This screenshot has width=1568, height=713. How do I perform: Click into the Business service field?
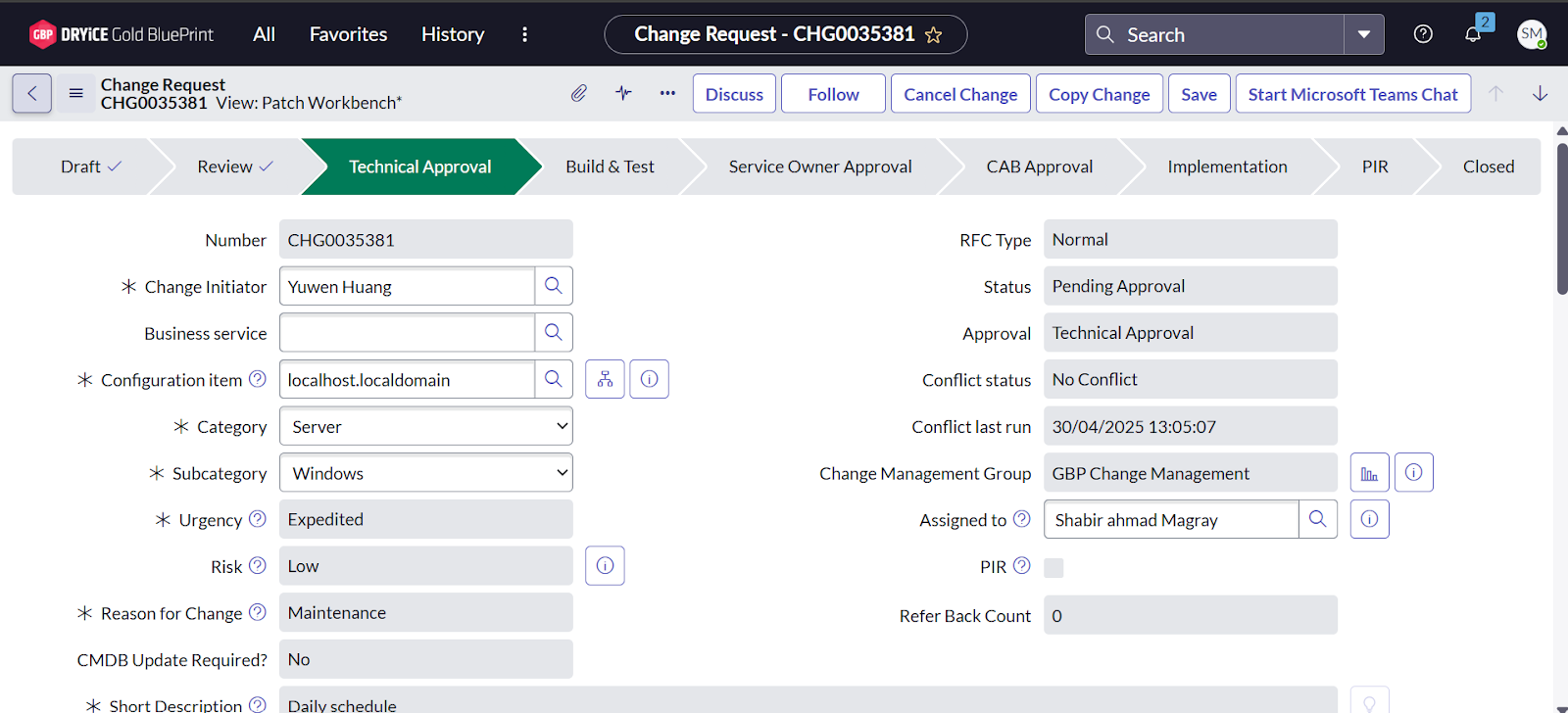click(x=407, y=333)
